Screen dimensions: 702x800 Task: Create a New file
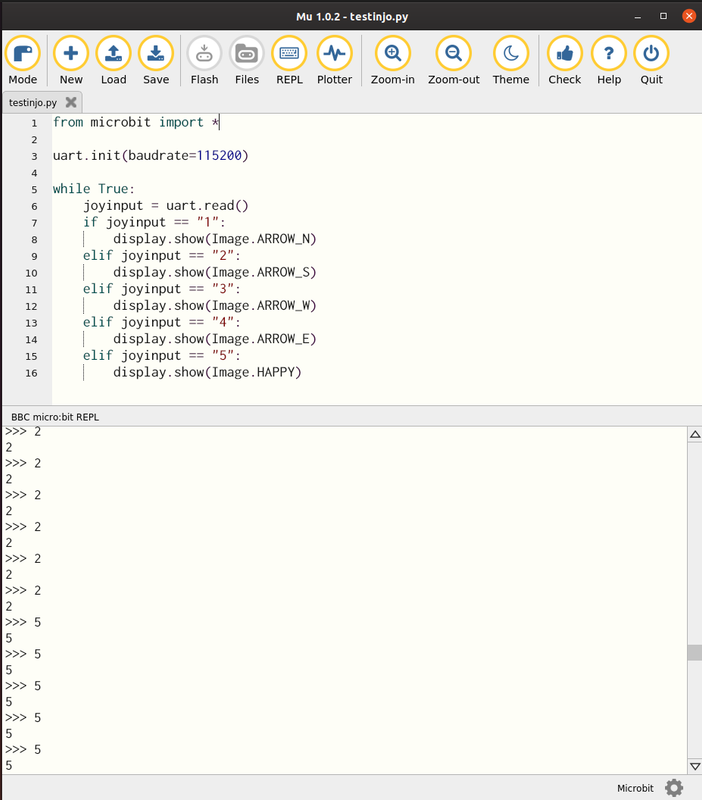(x=71, y=60)
